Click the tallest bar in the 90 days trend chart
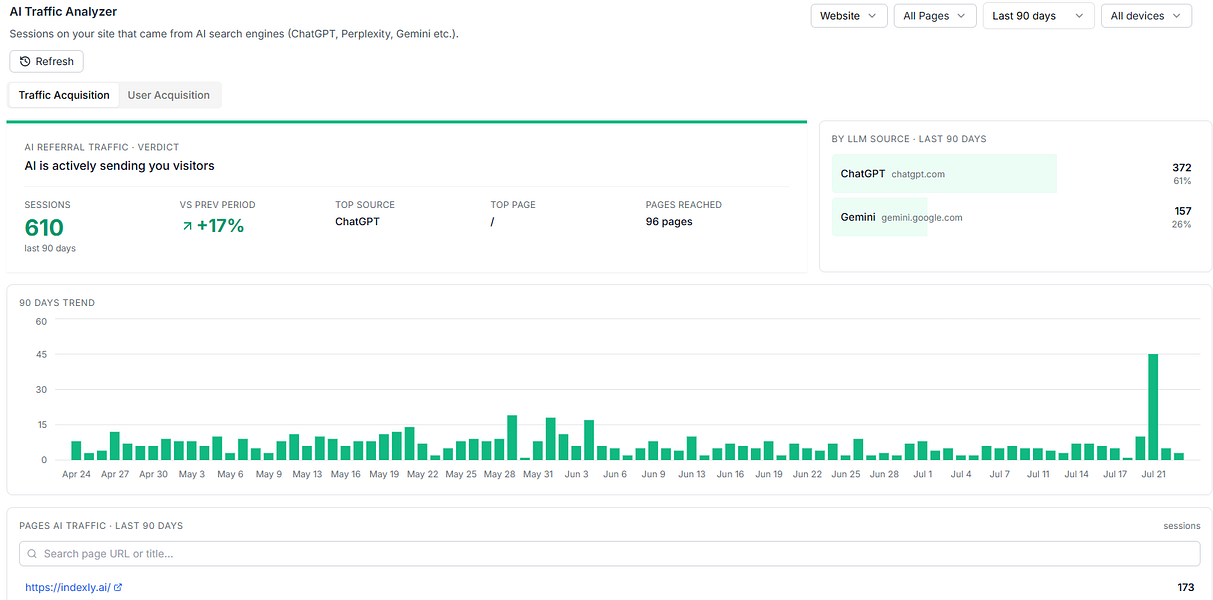Viewport: 1213px width, 600px height. click(1153, 407)
